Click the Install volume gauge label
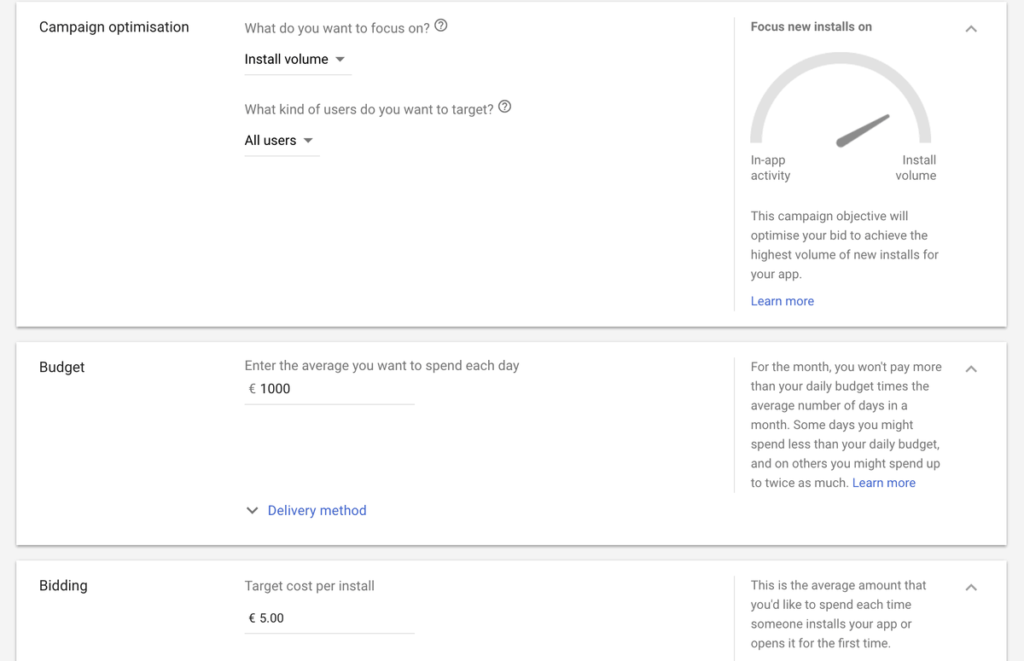The image size is (1024, 661). [916, 168]
